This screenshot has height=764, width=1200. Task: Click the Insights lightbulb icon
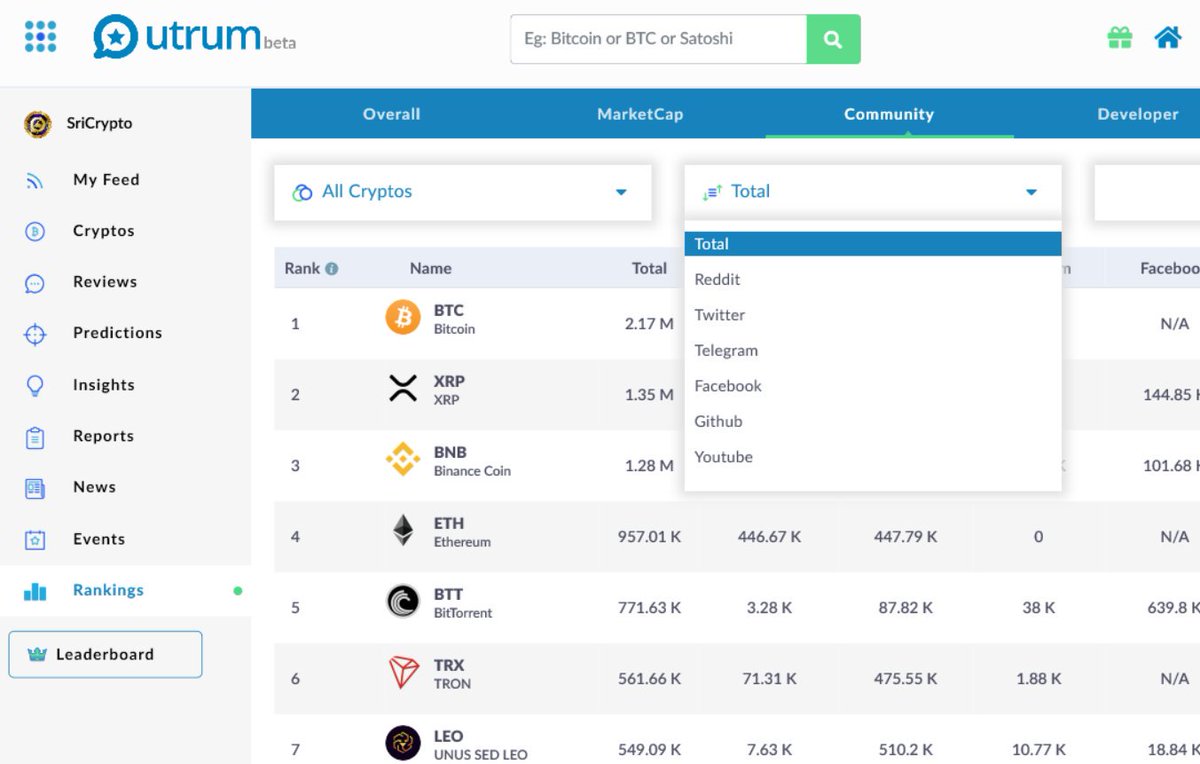[36, 384]
